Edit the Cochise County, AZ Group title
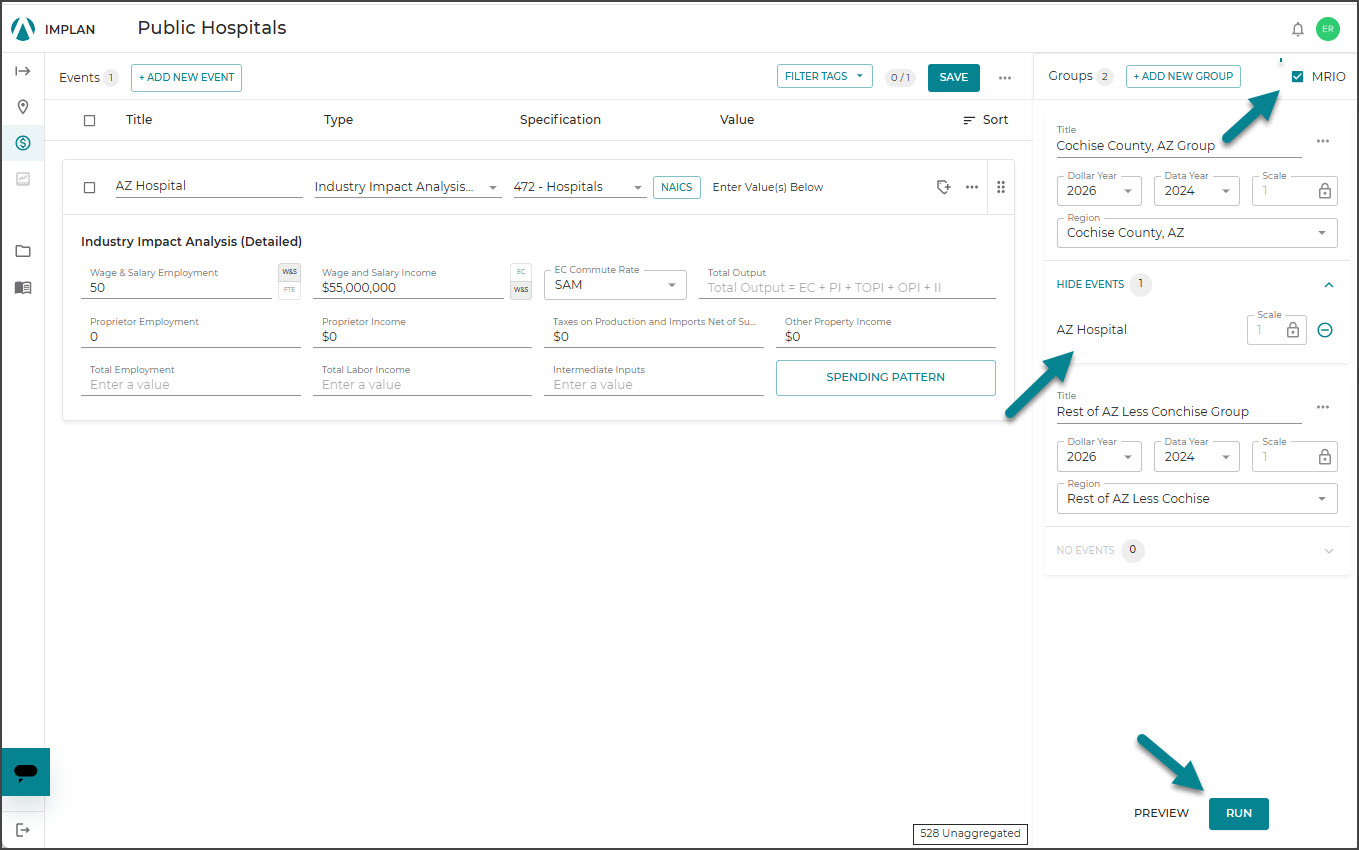Screen dimensions: 1359x850 (x=1179, y=145)
